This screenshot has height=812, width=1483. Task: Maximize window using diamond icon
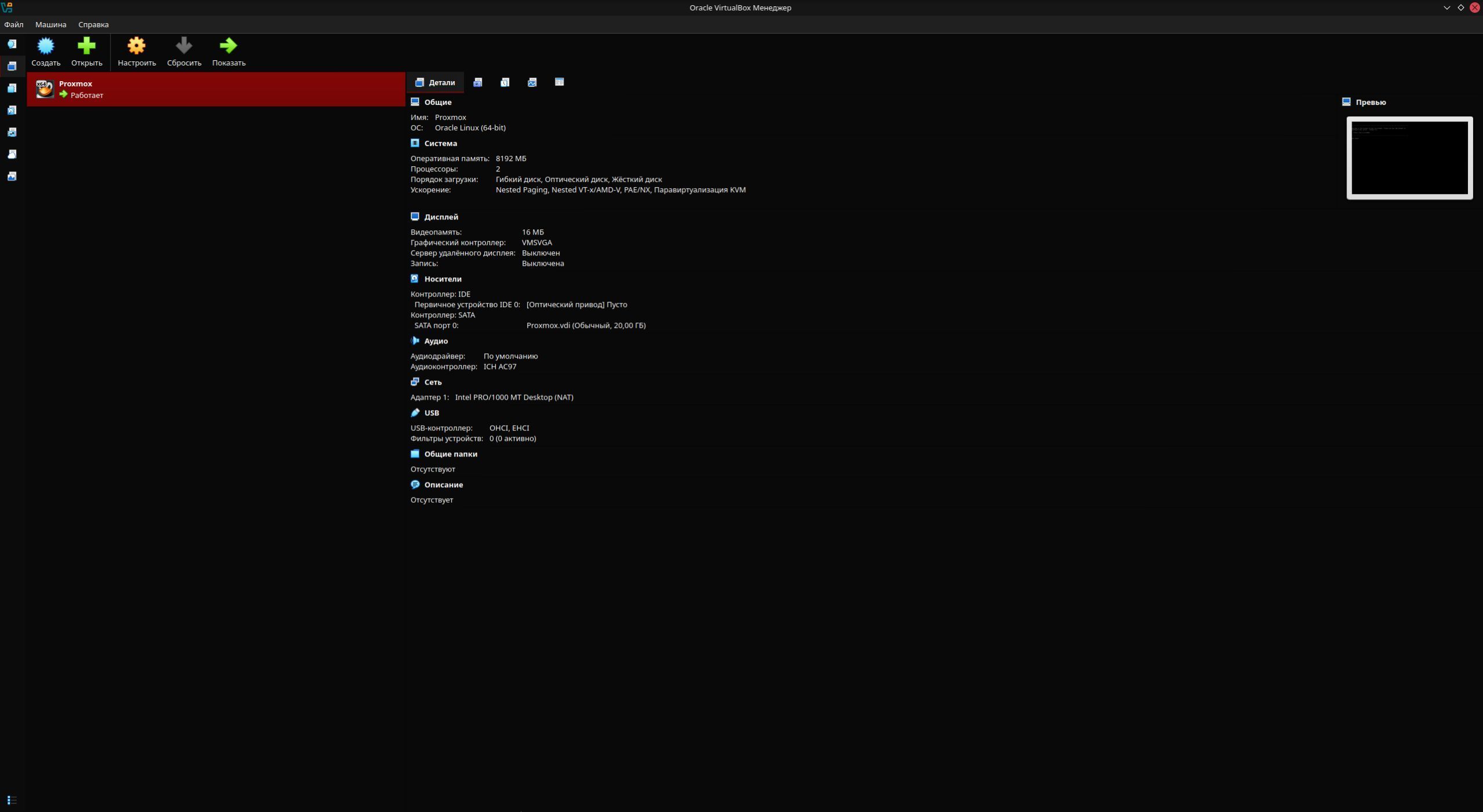1460,8
